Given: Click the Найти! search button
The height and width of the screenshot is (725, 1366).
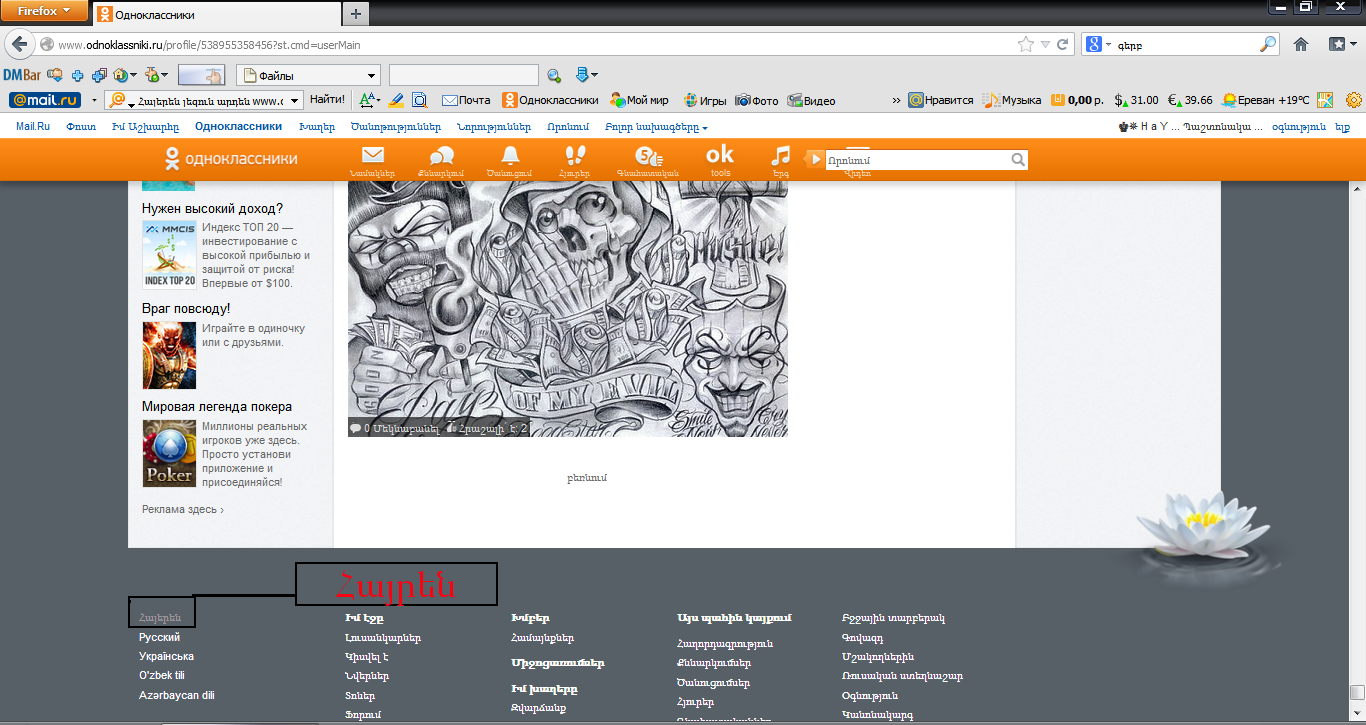Looking at the screenshot, I should pos(327,100).
